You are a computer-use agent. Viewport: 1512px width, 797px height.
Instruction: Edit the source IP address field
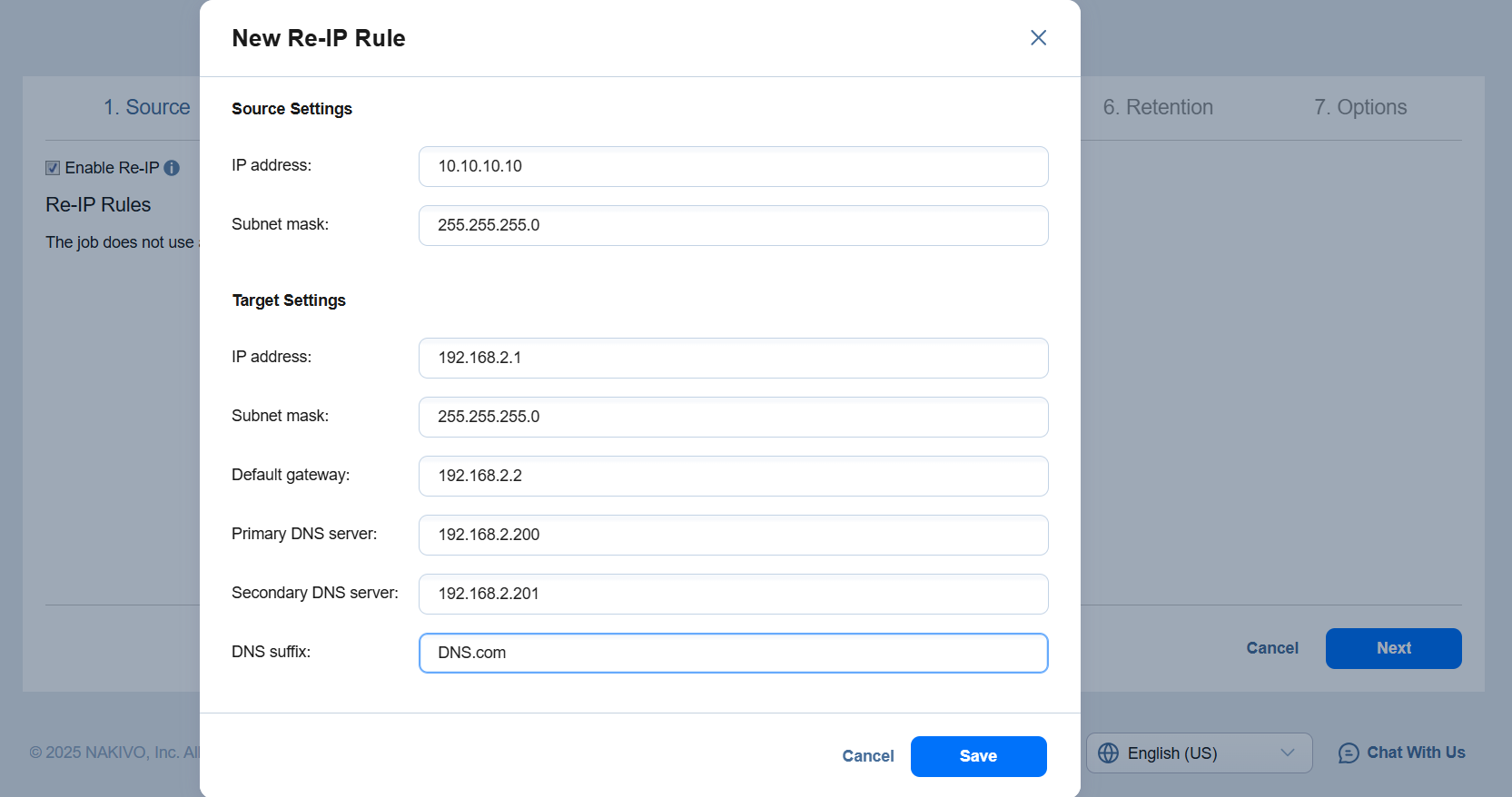point(733,166)
